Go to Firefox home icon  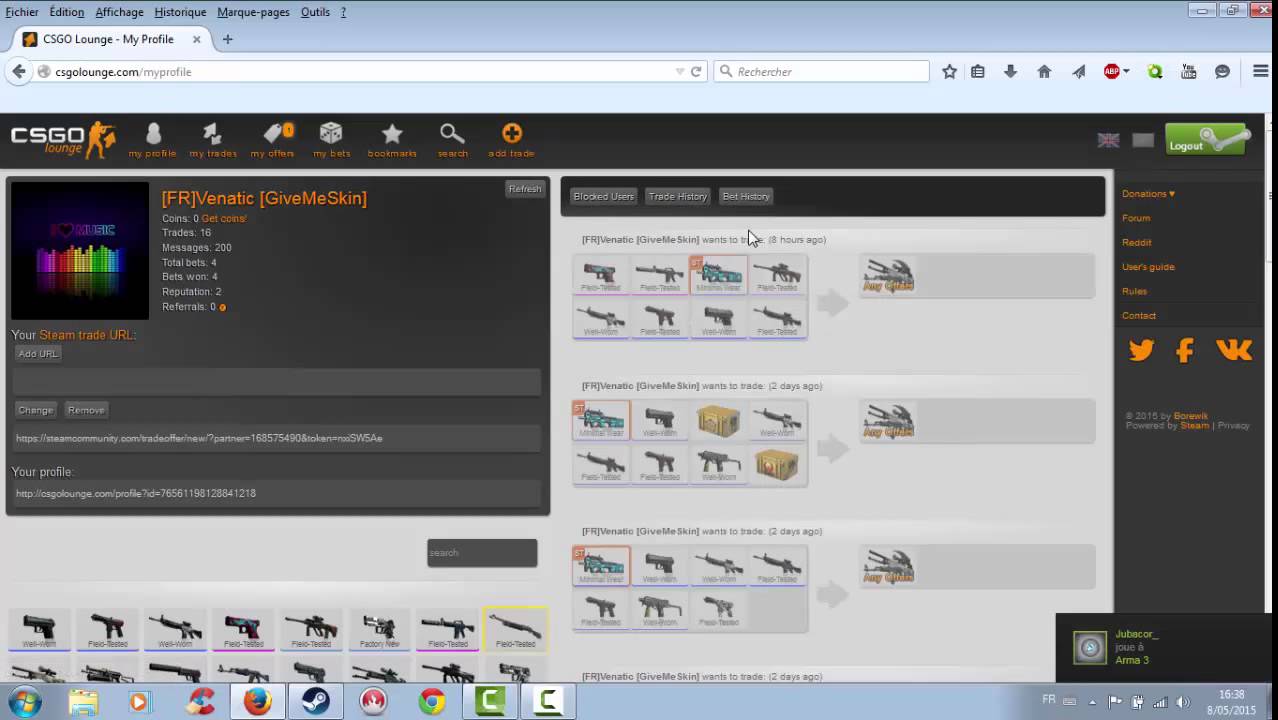pyautogui.click(x=1044, y=72)
